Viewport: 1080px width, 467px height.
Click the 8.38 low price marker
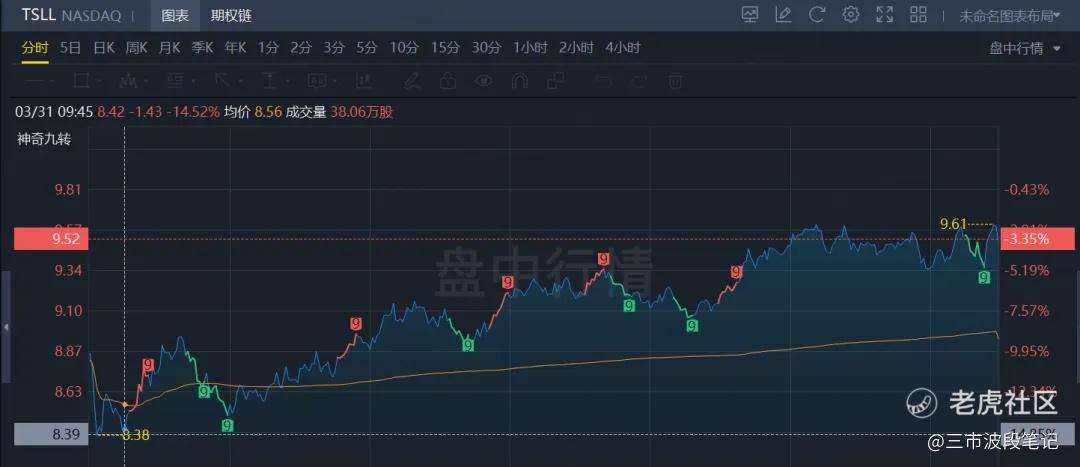(135, 435)
